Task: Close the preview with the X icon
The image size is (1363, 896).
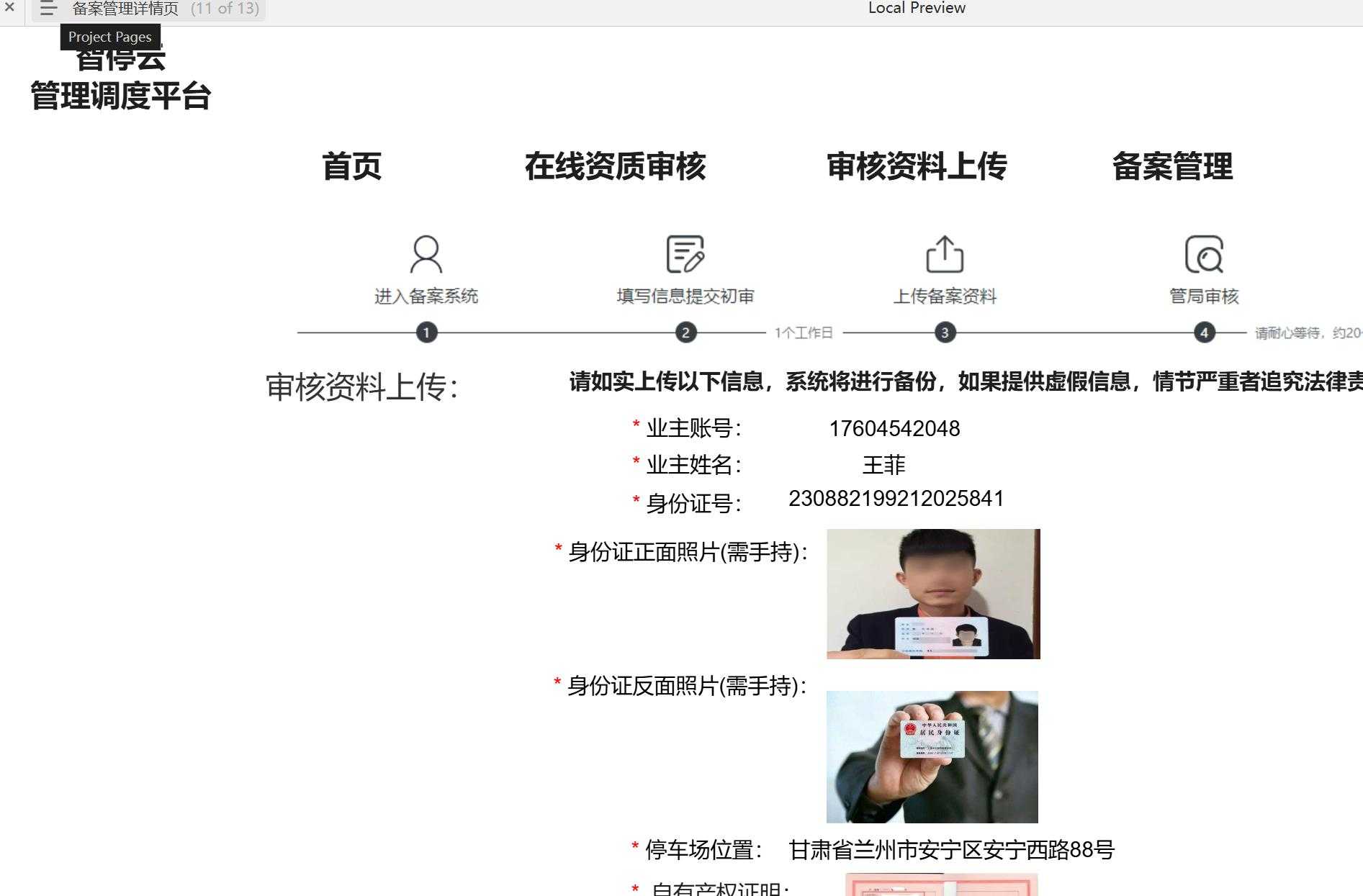Action: pos(10,8)
